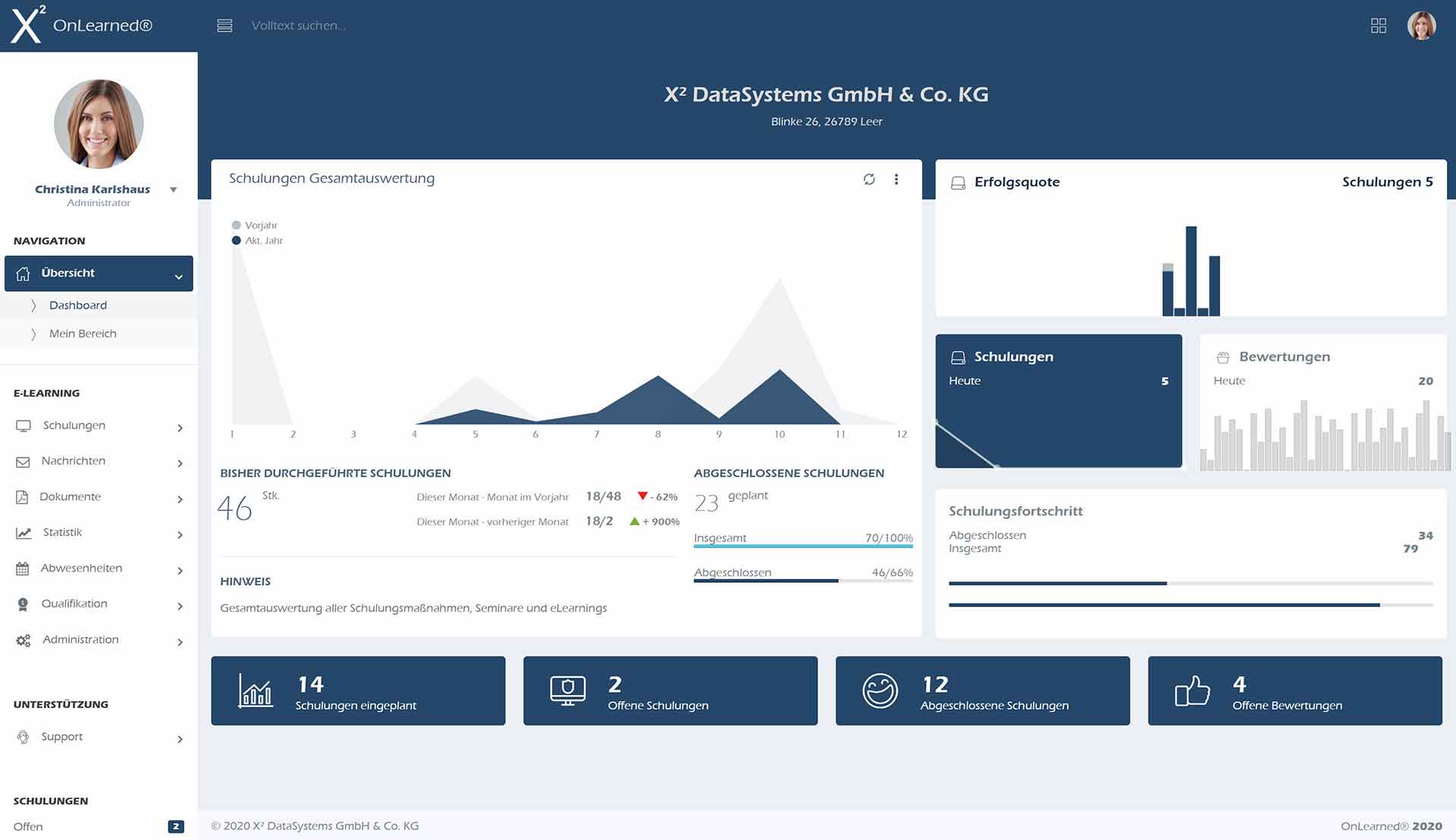Open Dashboard in the navigation
This screenshot has width=1456, height=840.
pyautogui.click(x=78, y=306)
